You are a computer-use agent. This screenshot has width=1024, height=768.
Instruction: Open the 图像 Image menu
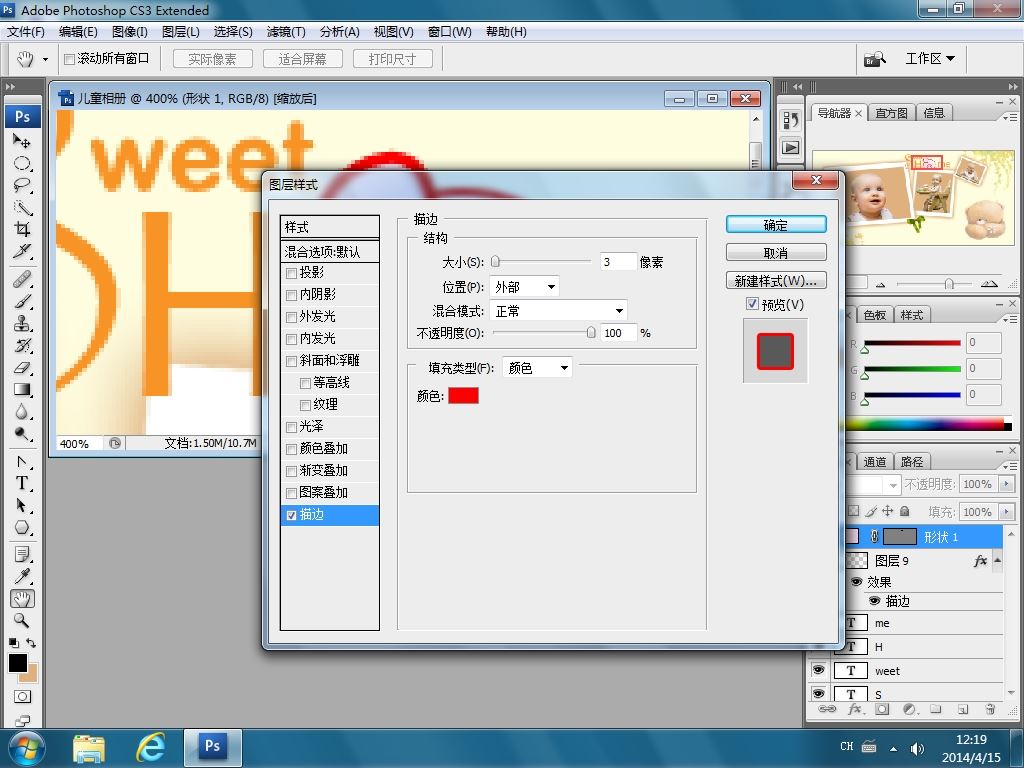click(x=130, y=32)
